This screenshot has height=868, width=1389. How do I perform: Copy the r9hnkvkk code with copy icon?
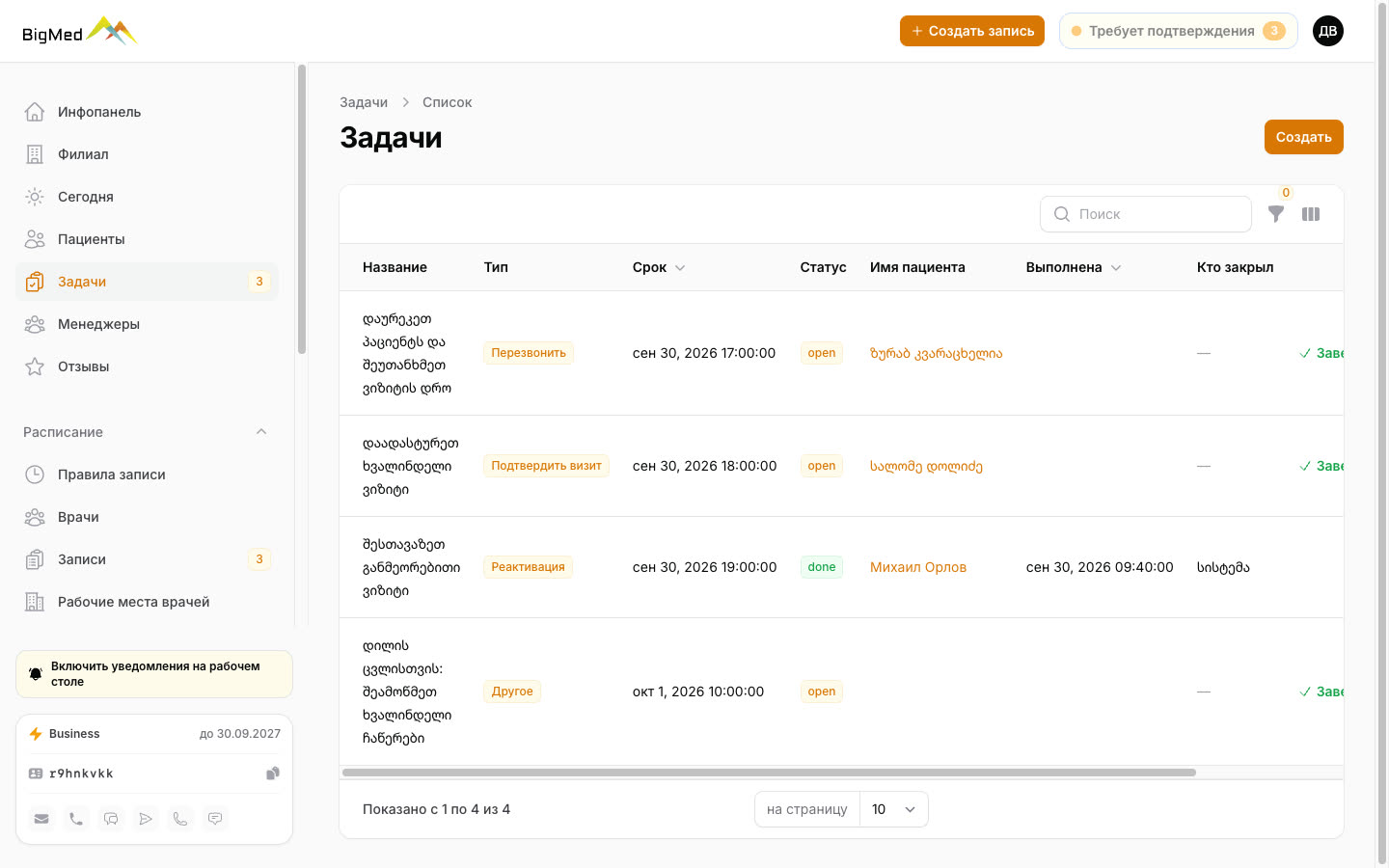(273, 773)
